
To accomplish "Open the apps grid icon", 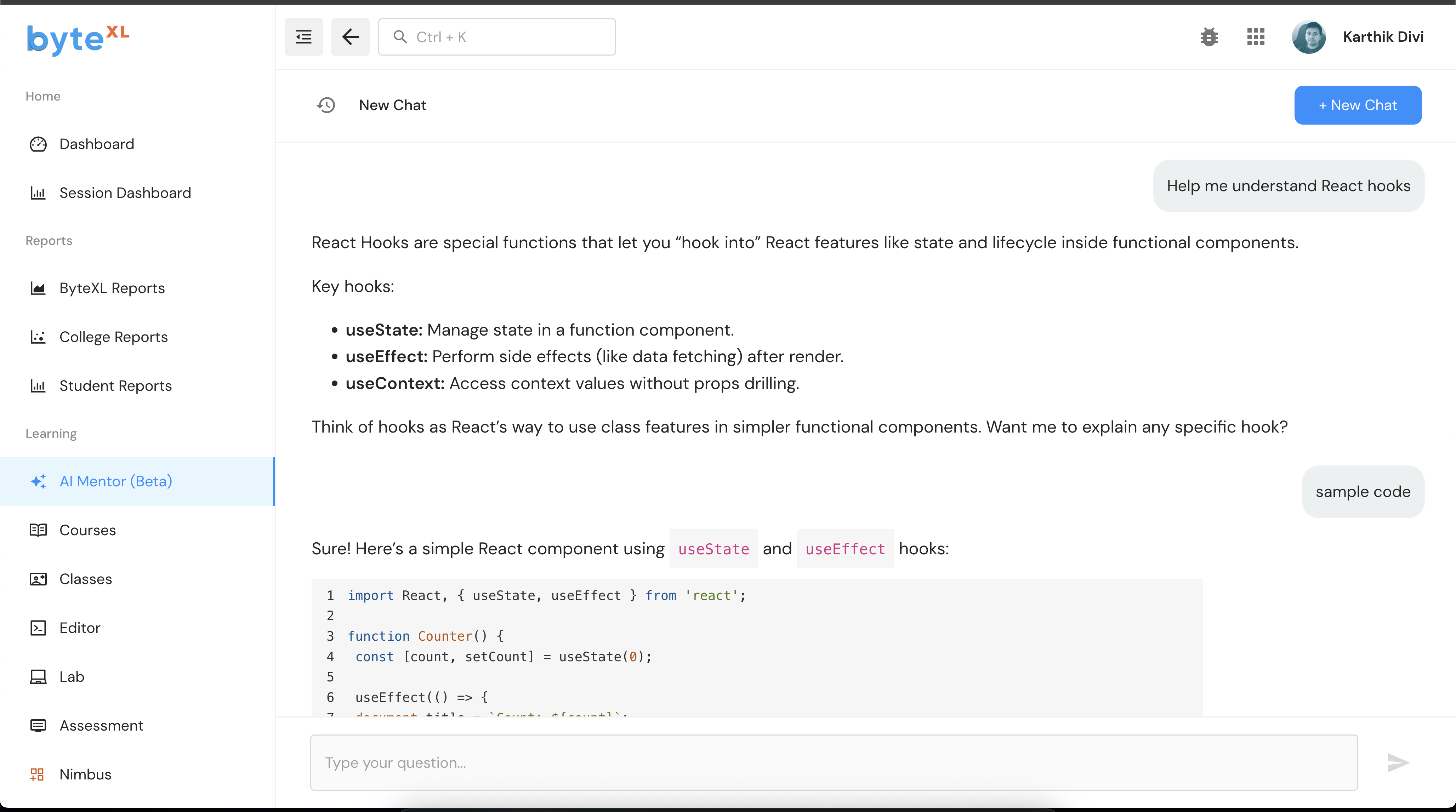I will [x=1255, y=37].
